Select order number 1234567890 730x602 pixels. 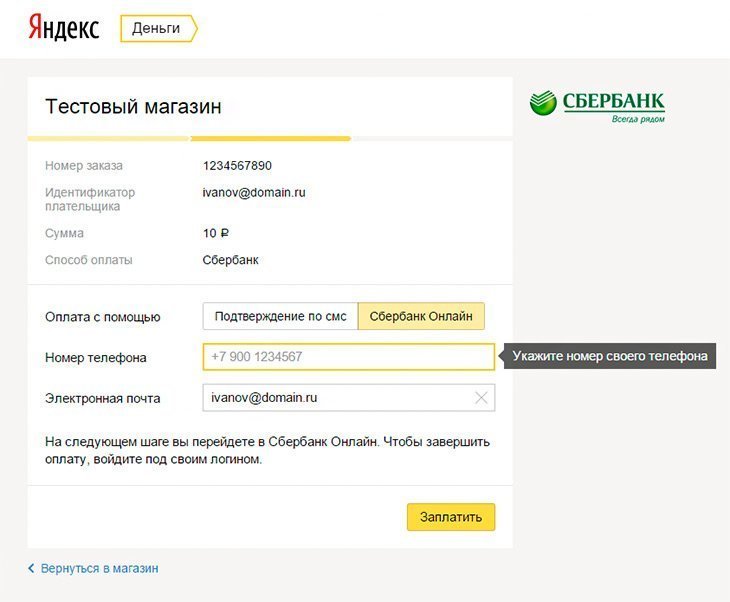coord(237,165)
